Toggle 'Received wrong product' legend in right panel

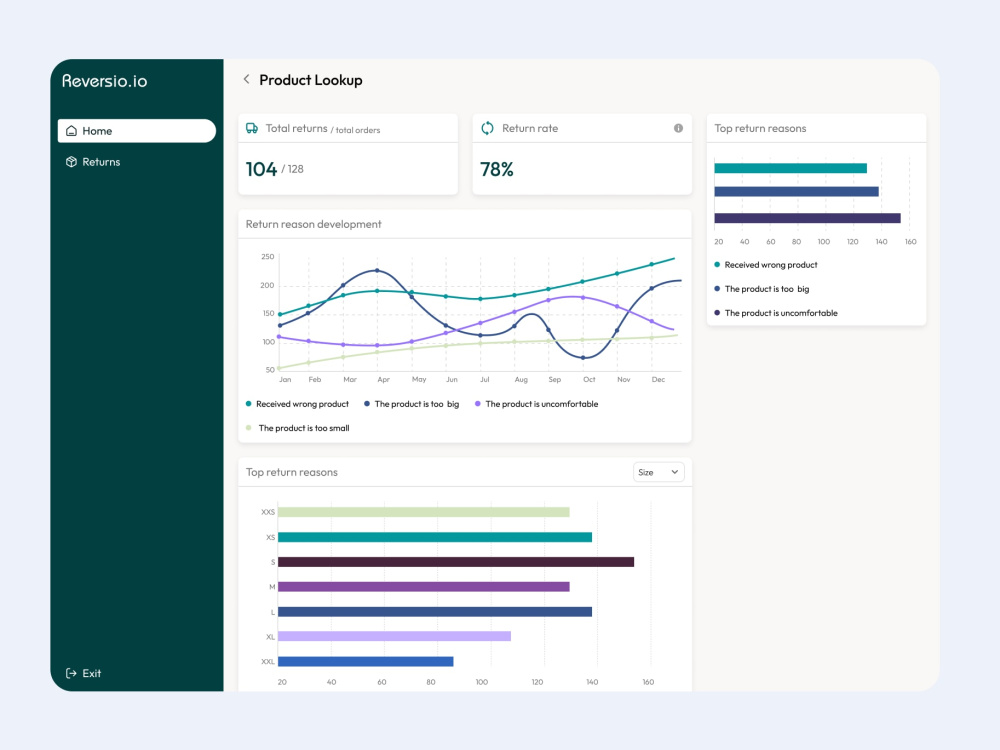[x=766, y=265]
